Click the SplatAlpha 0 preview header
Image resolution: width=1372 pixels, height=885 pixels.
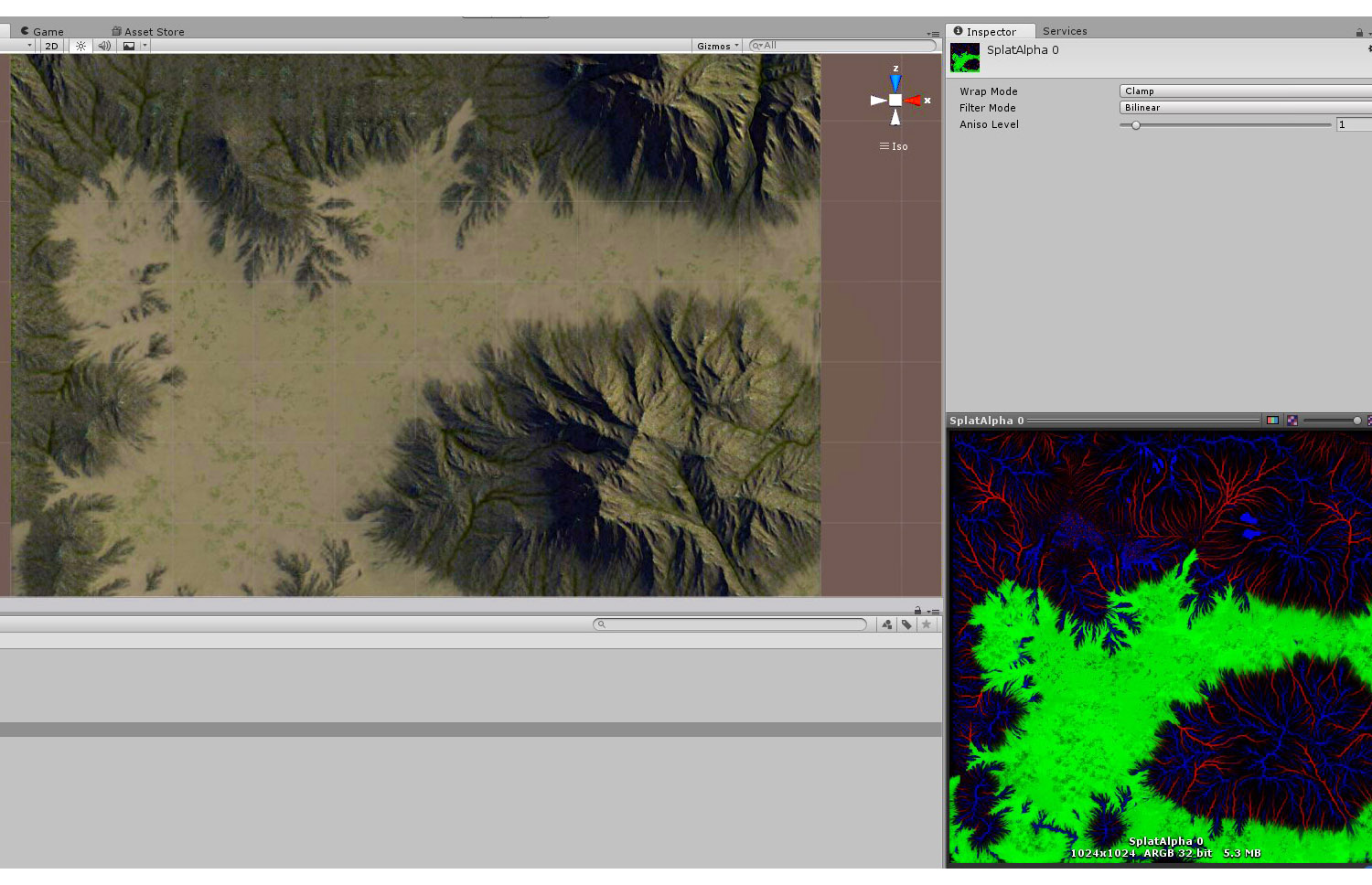click(1104, 421)
